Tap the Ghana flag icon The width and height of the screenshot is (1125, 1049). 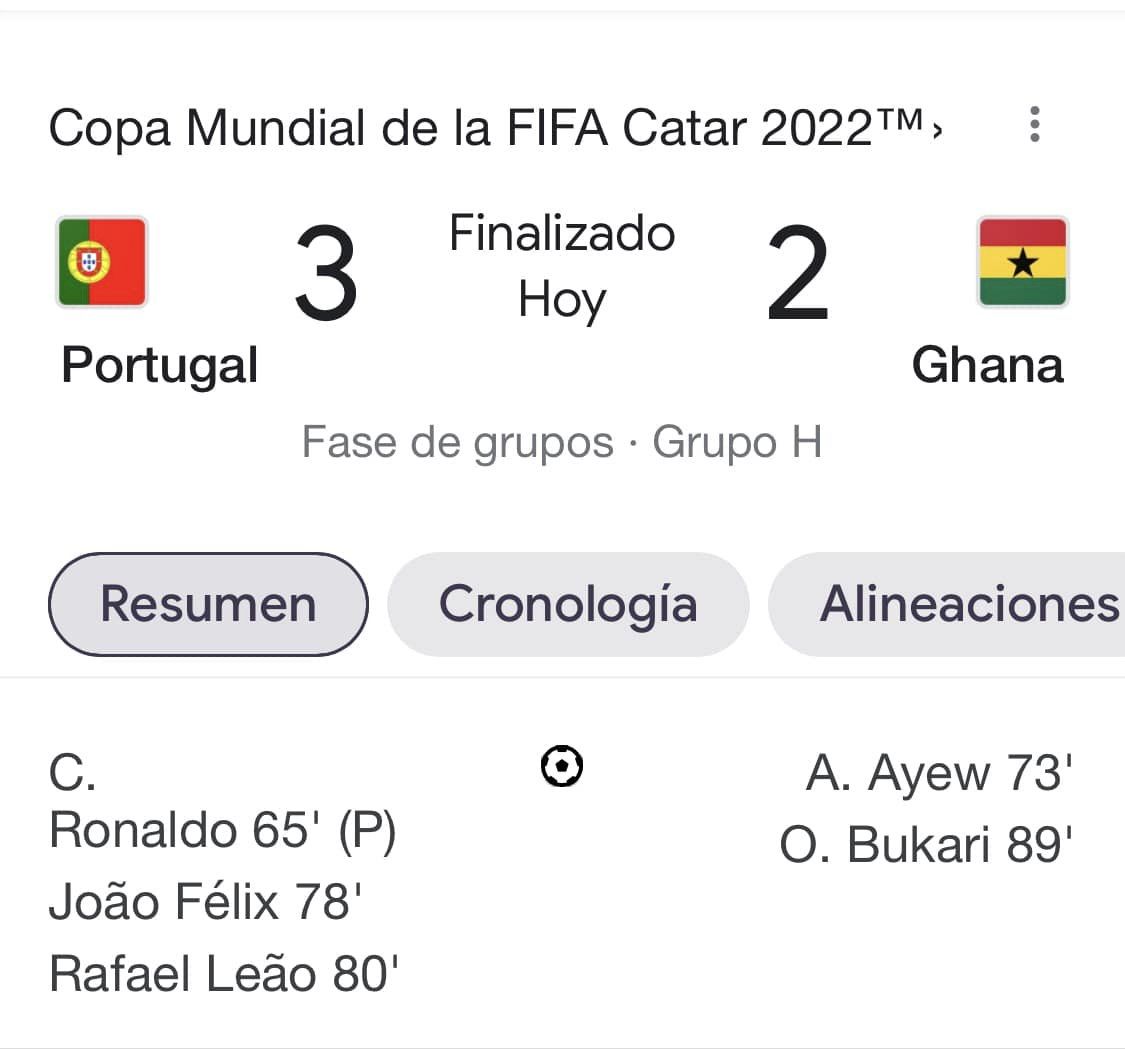tap(1022, 262)
